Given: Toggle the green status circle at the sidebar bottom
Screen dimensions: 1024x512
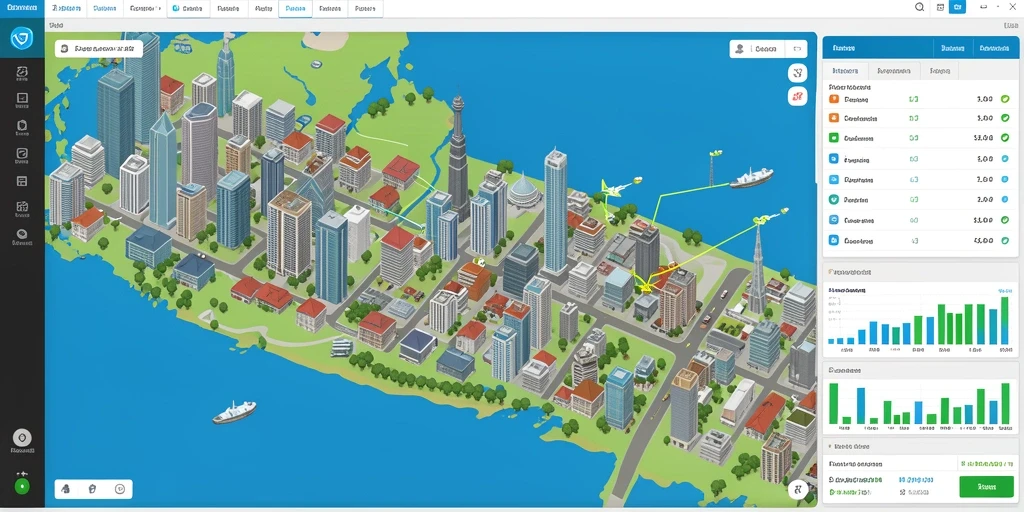Looking at the screenshot, I should pos(22,487).
